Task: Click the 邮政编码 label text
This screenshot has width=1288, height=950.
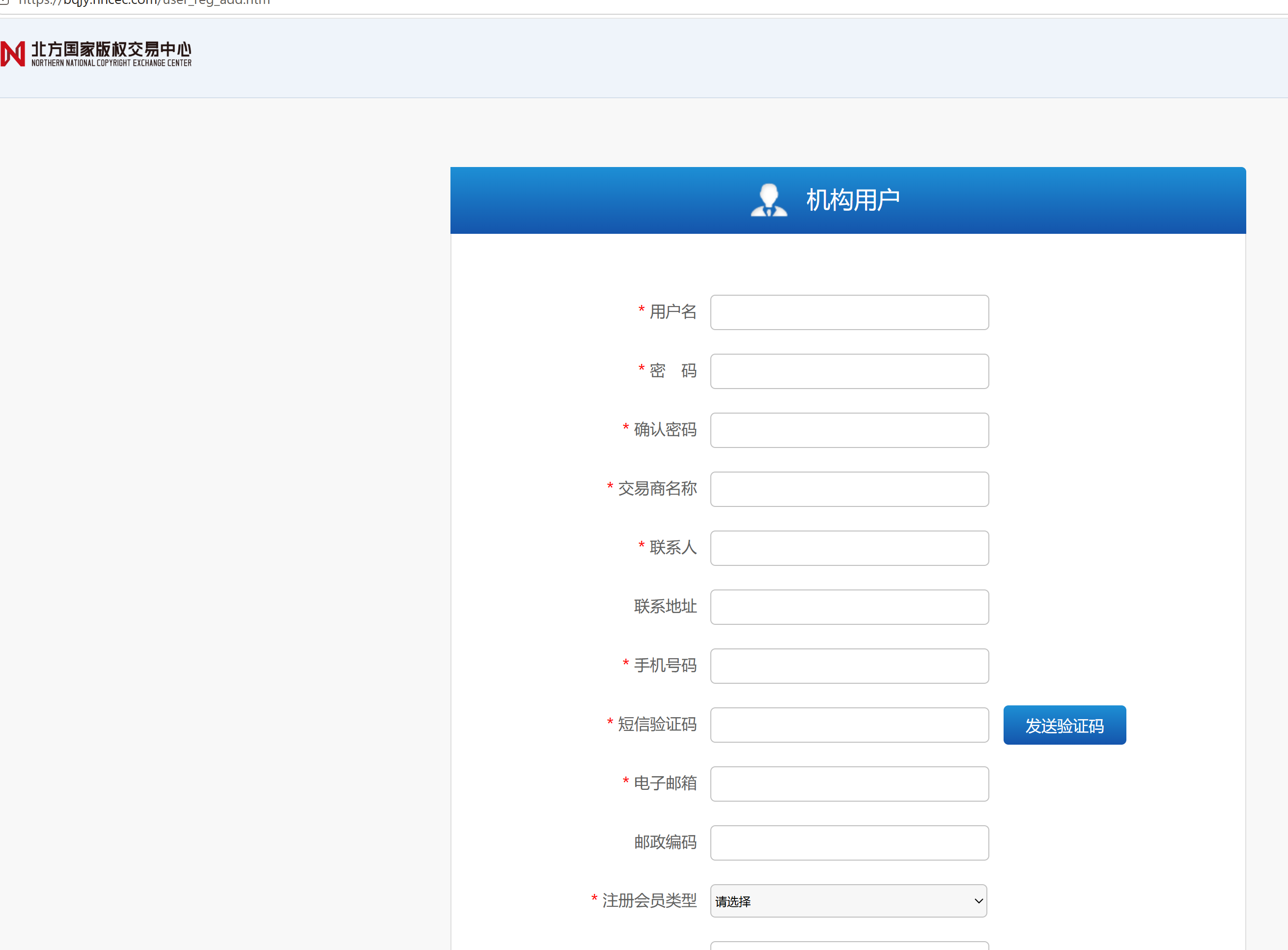Action: 665,842
